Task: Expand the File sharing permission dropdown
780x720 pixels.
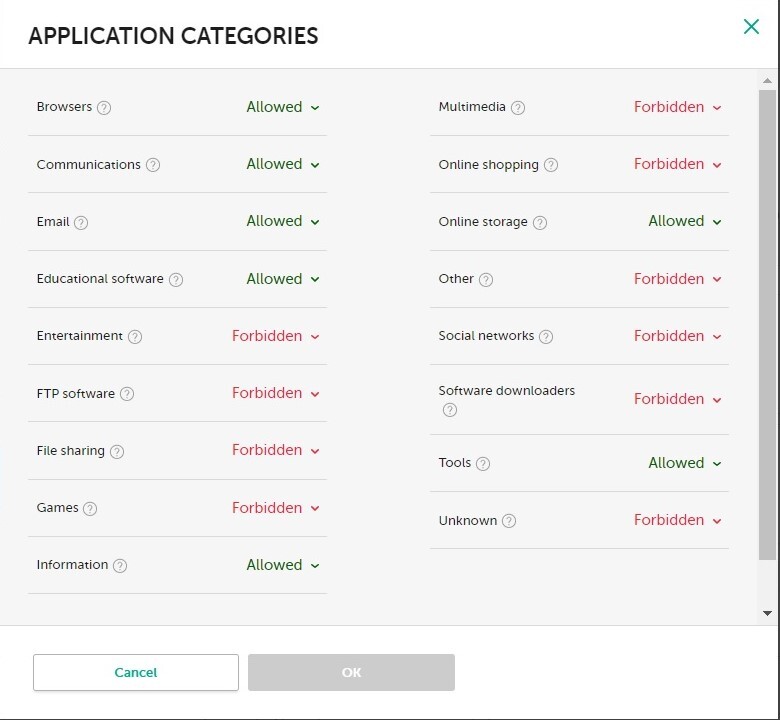Action: [276, 450]
